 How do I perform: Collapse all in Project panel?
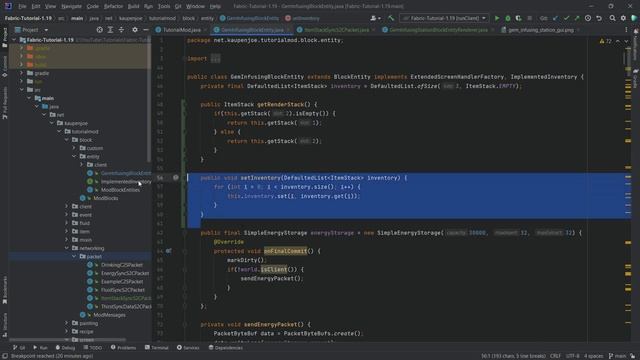(121, 30)
